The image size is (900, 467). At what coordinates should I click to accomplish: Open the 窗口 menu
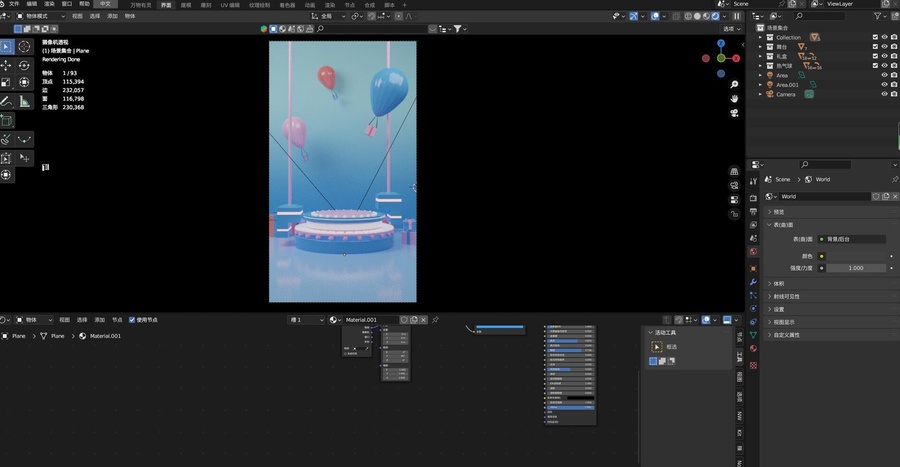67,4
